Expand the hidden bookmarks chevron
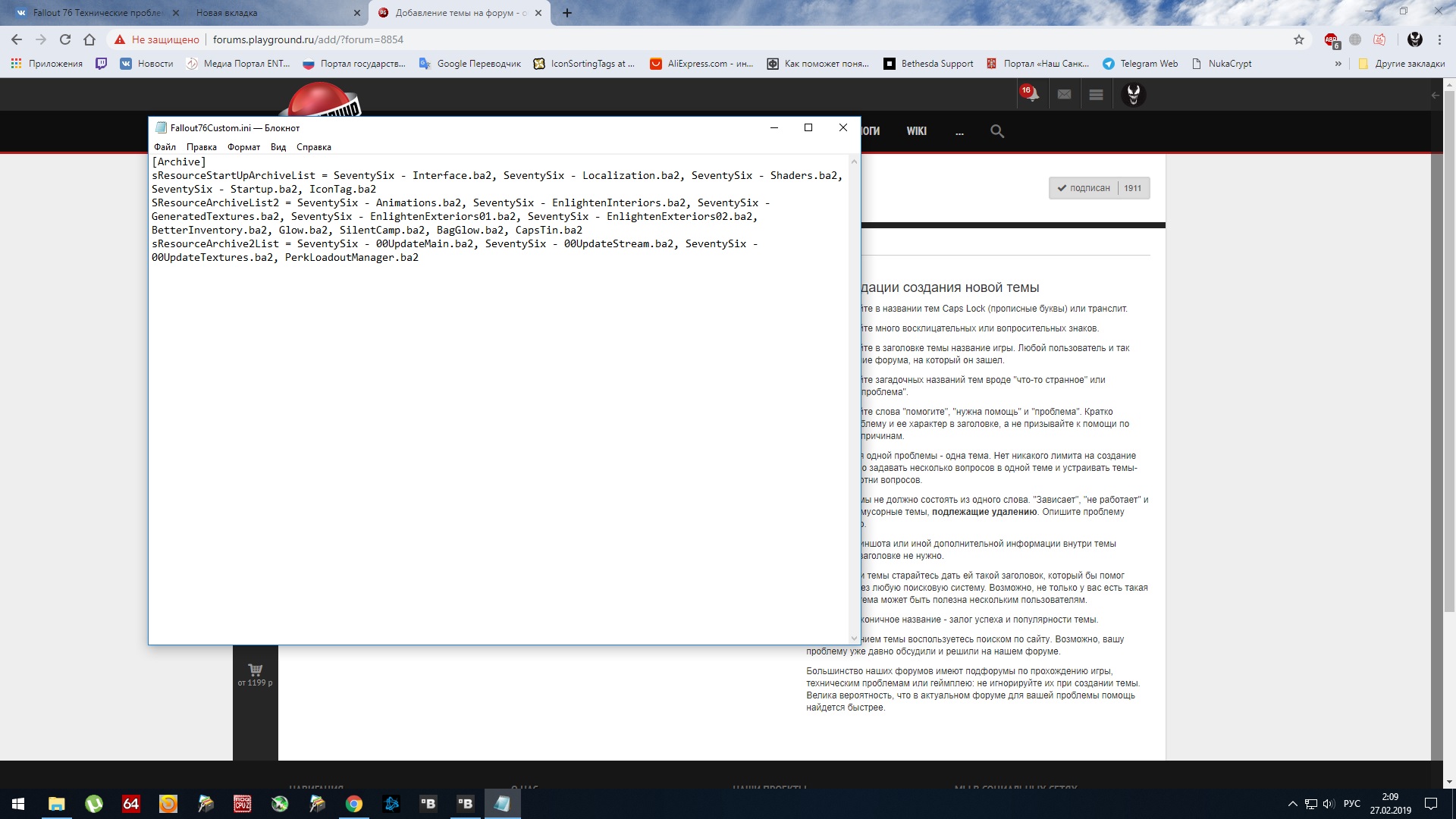This screenshot has height=819, width=1456. pos(1338,64)
